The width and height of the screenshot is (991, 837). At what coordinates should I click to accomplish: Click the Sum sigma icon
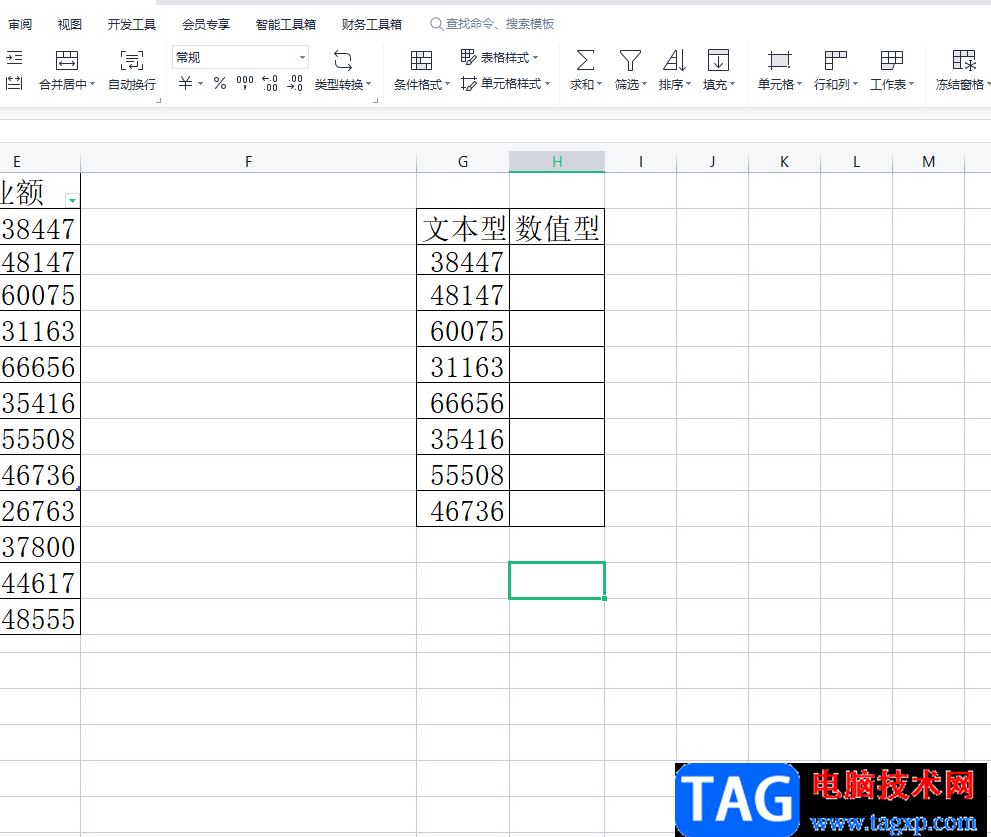585,61
